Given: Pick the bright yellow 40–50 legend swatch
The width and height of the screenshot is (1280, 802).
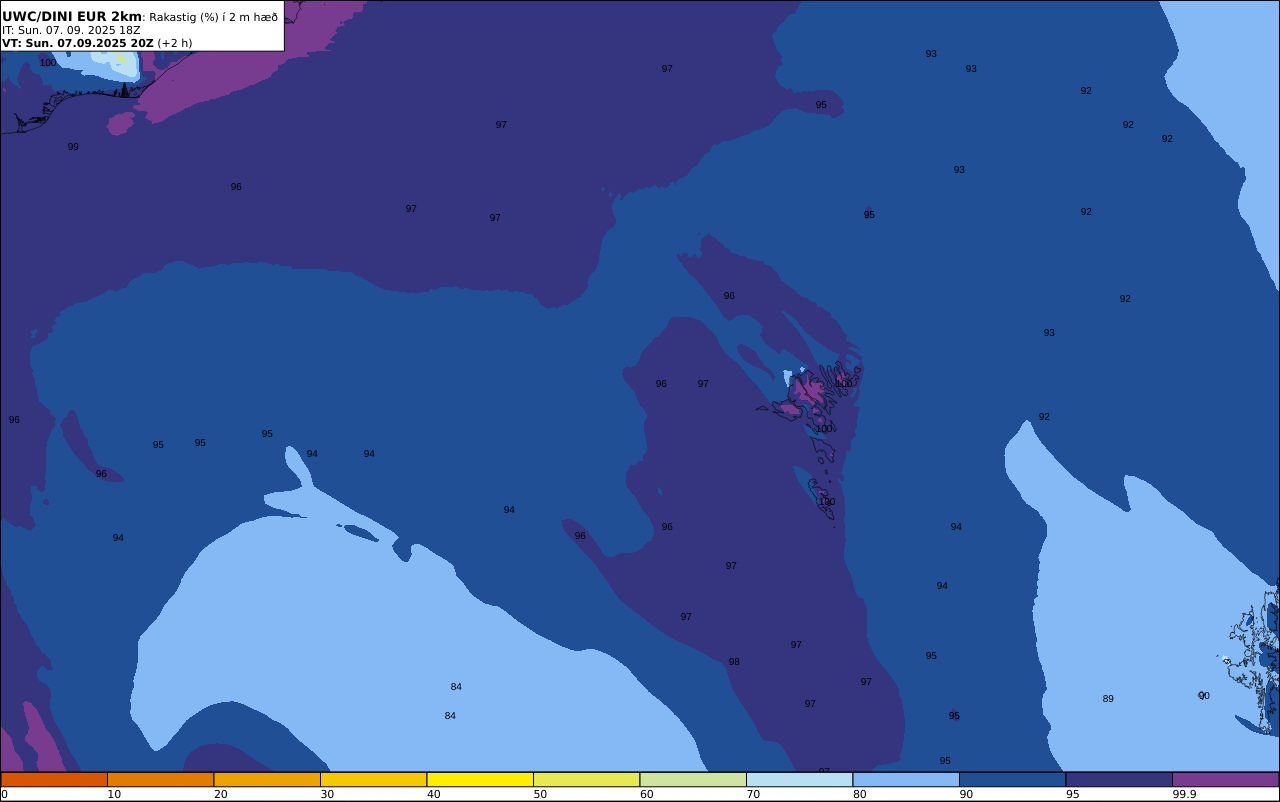Looking at the screenshot, I should [480, 779].
